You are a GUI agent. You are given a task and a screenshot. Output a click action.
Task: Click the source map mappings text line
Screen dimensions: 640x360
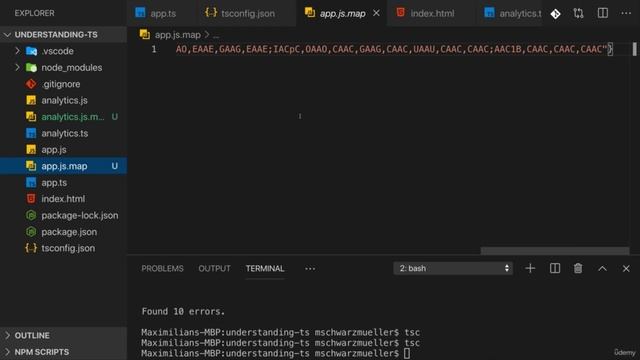pos(394,49)
